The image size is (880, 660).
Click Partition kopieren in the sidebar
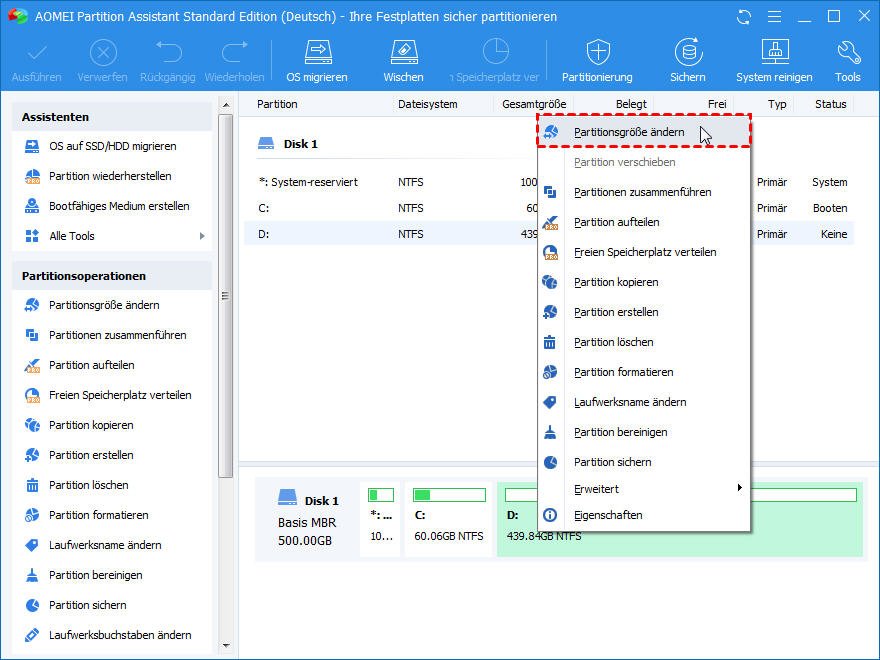pos(91,425)
